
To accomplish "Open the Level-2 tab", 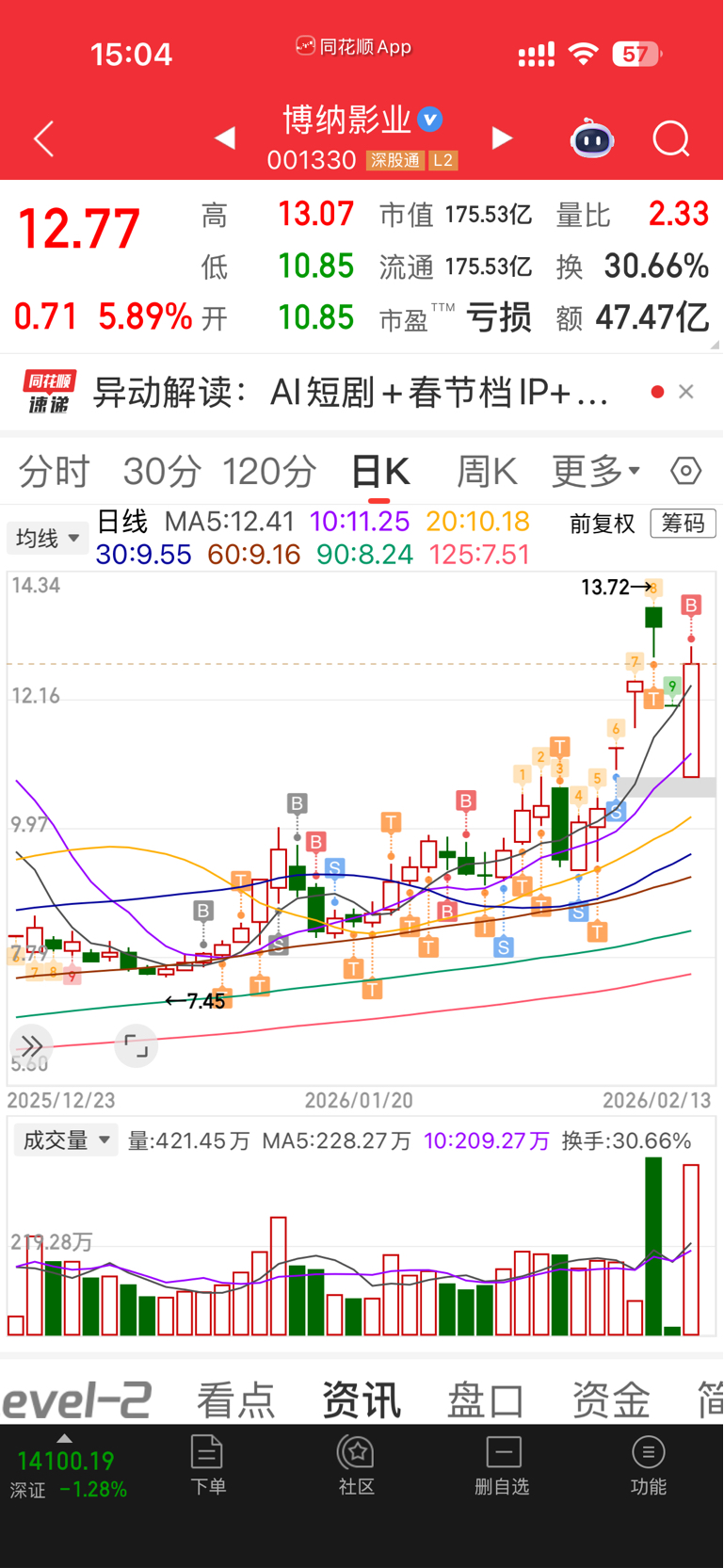I will [x=75, y=1399].
